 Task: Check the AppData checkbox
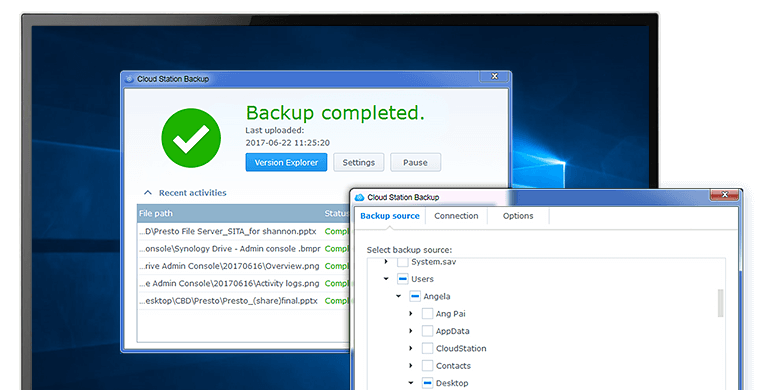[427, 331]
